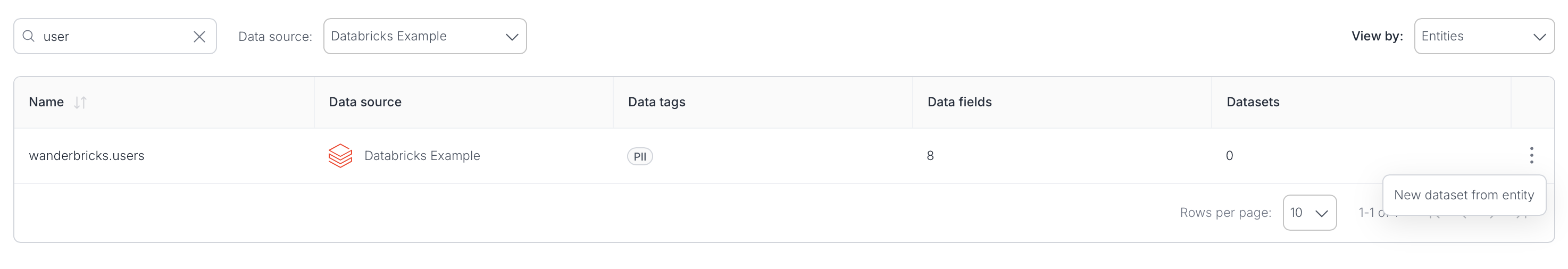Open the wanderbricks.users entity
Viewport: 1568px width, 269px height.
(87, 156)
